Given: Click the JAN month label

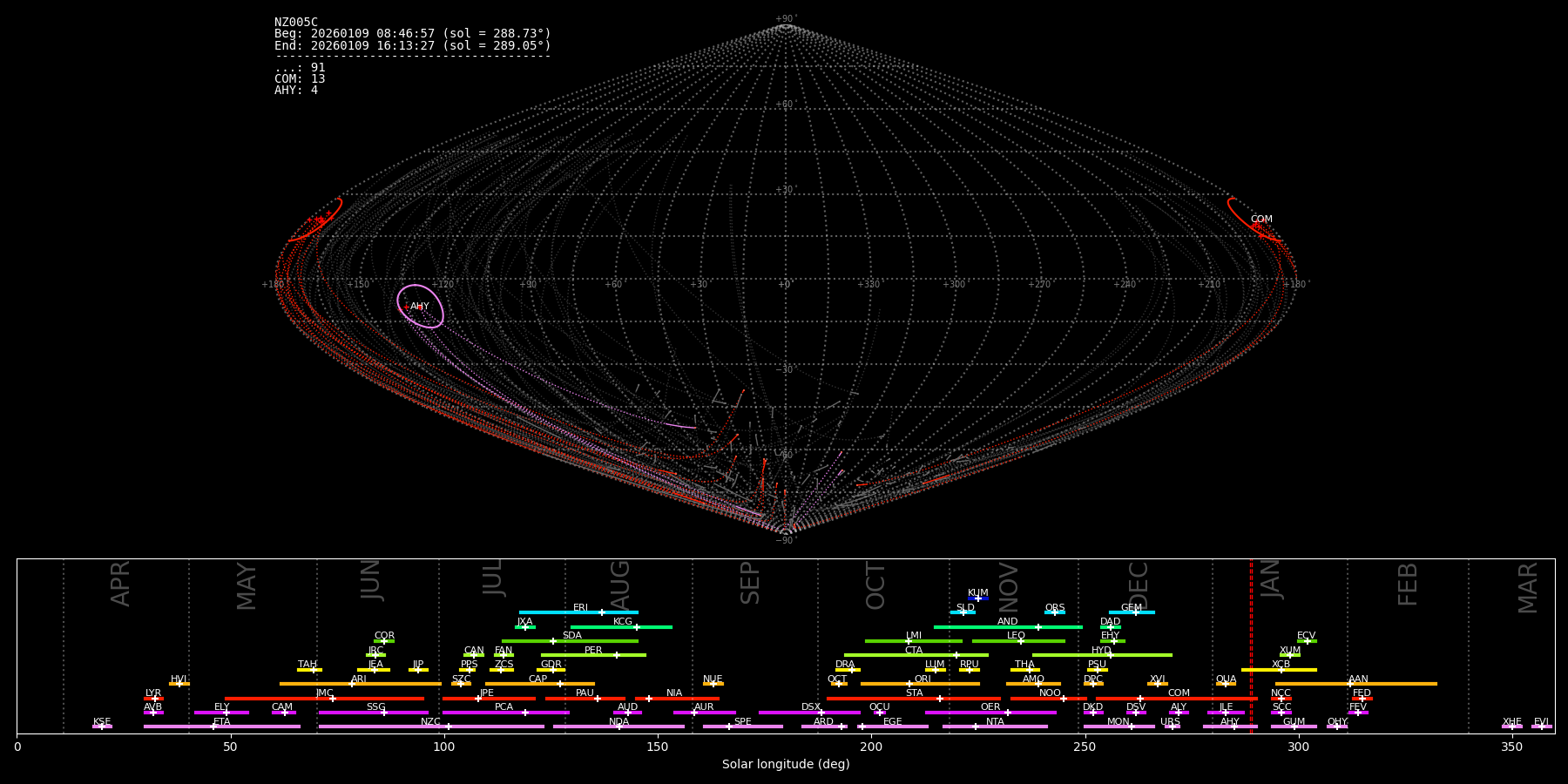Looking at the screenshot, I should (1271, 580).
